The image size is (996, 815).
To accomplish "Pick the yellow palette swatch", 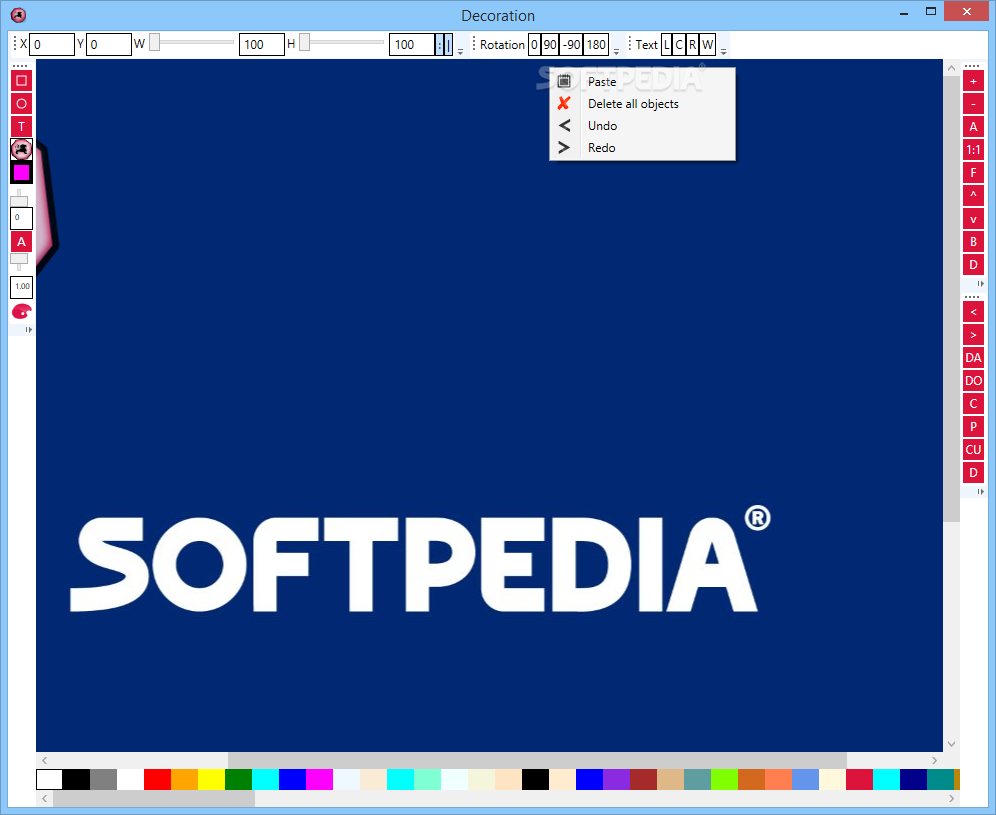I will tap(212, 779).
